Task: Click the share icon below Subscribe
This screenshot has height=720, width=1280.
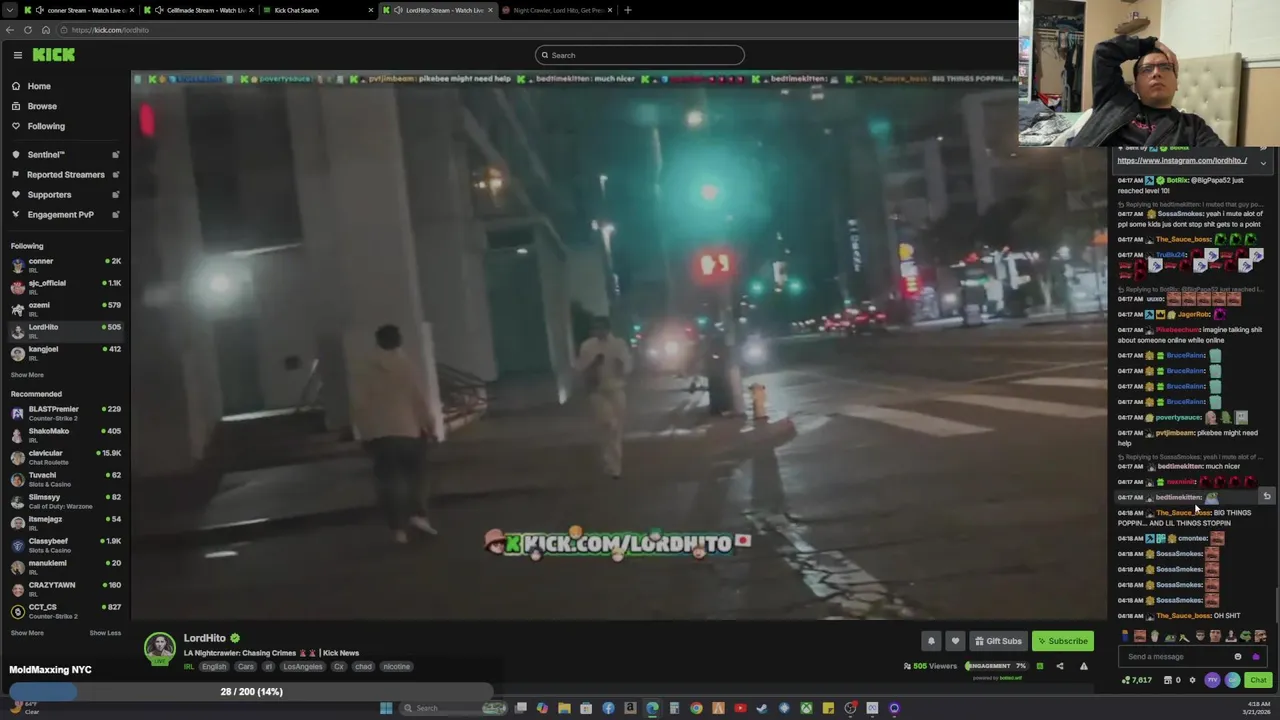Action: pos(1060,666)
